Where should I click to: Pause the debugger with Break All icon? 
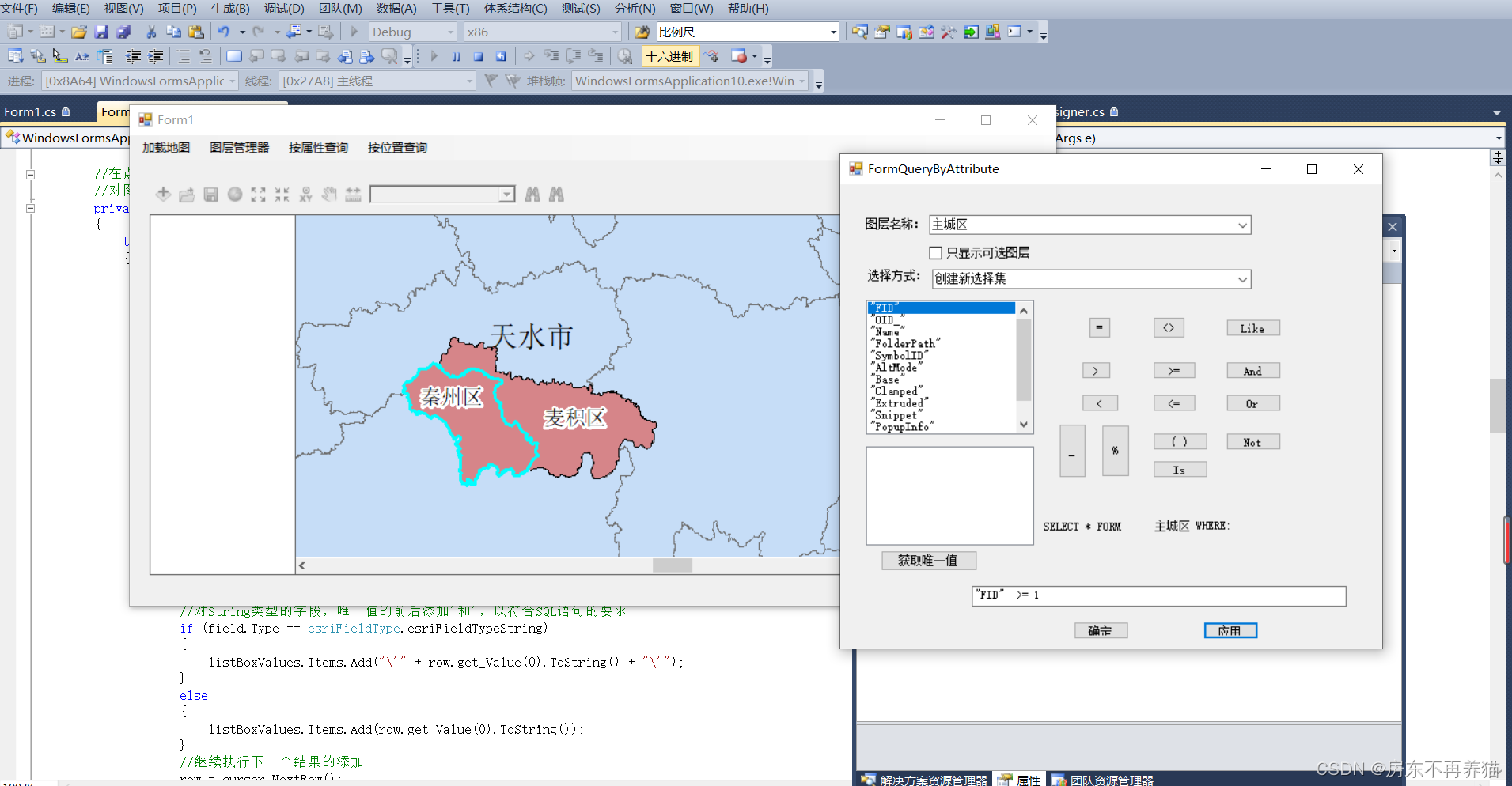[456, 56]
